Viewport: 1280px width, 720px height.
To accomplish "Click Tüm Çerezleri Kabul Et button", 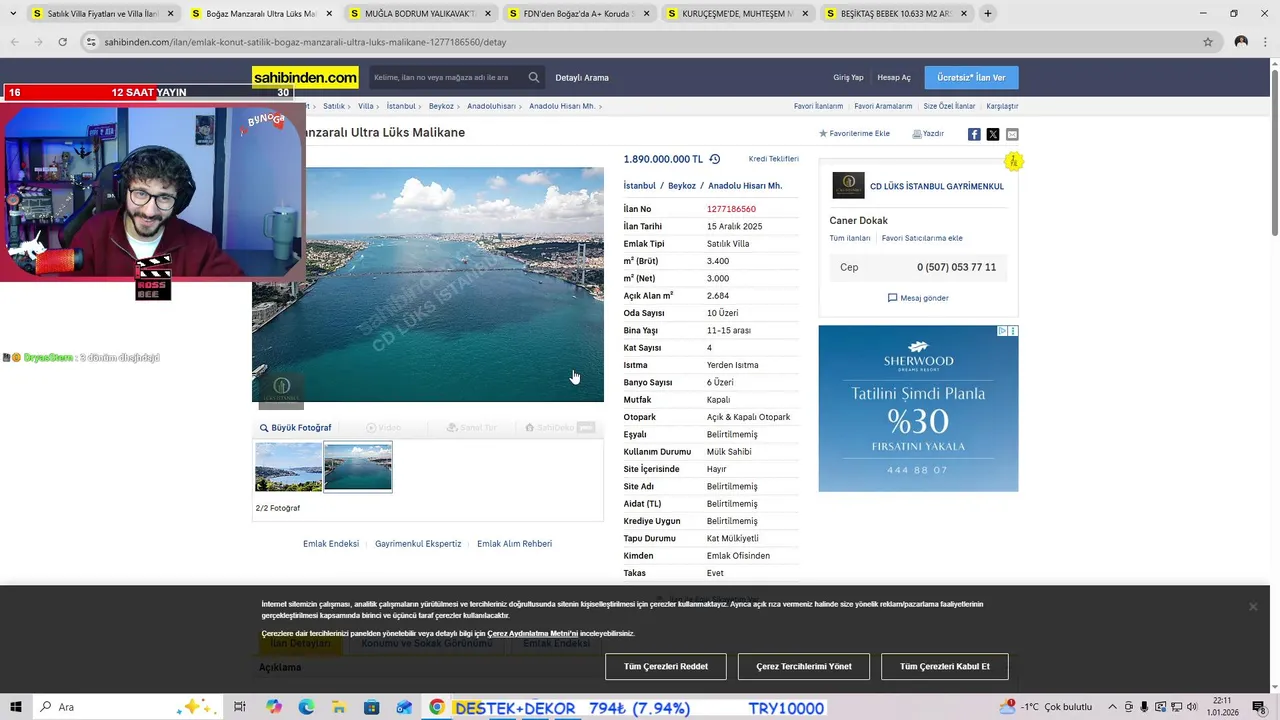I will point(945,666).
